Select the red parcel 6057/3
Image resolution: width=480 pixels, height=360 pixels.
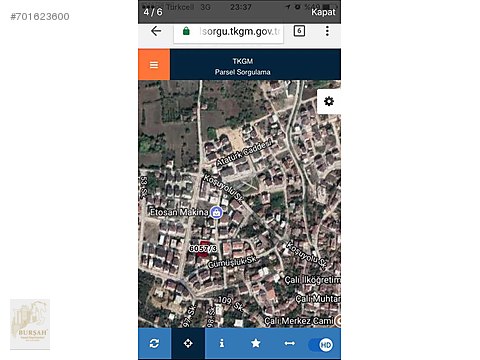202,249
